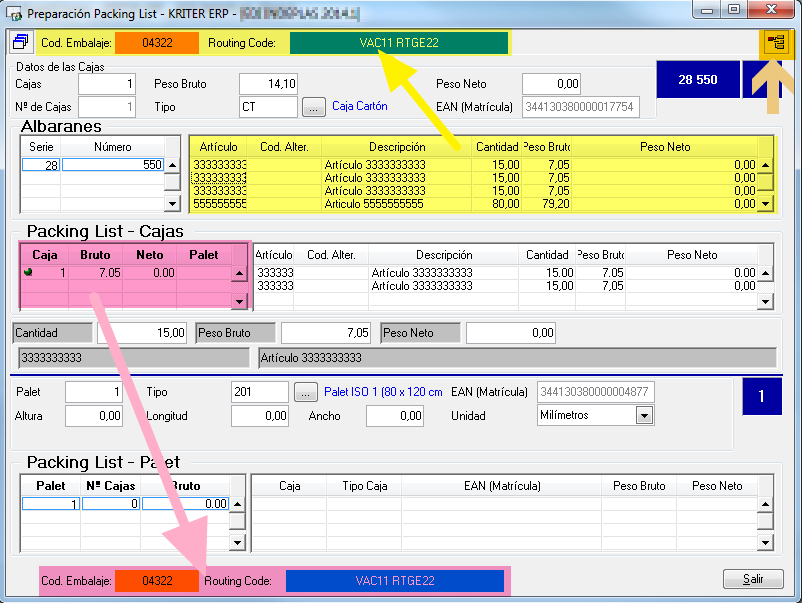Click the scroll up arrow of the Serie/Número list
Viewport: 803px width, 604px height.
[x=173, y=165]
